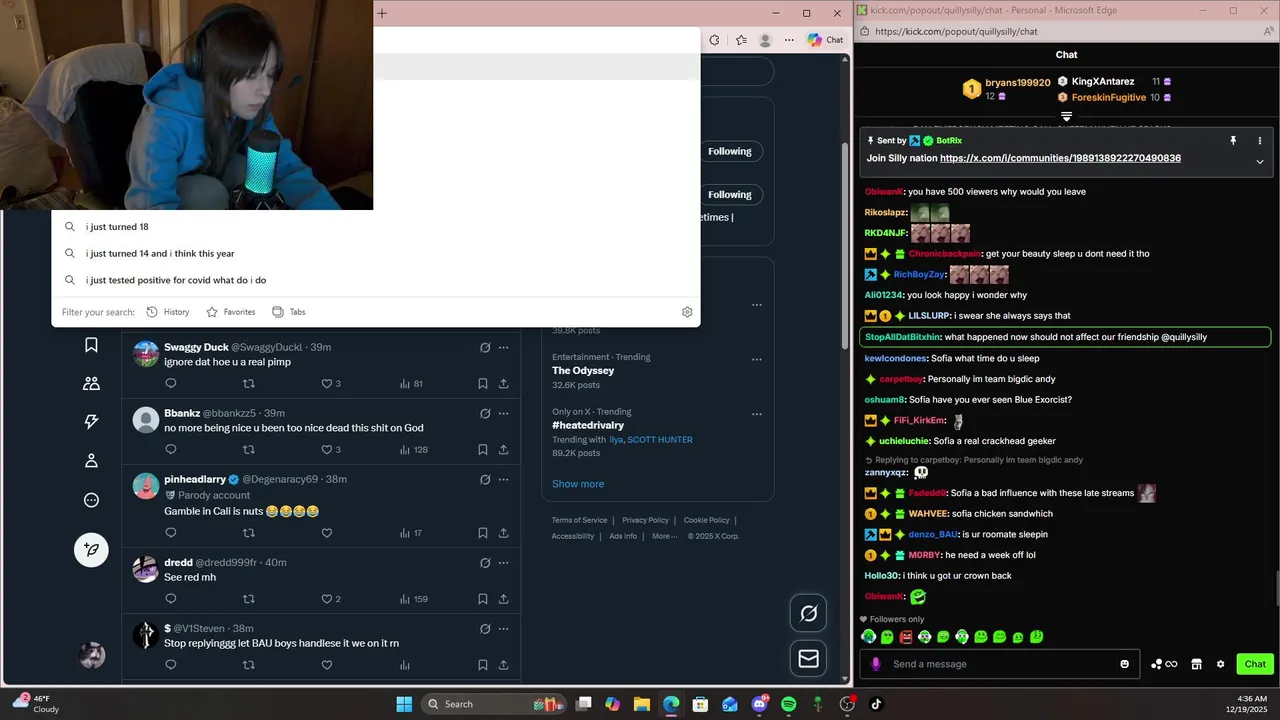The image size is (1280, 720).
Task: Open Edge favorites star icon
Action: (741, 40)
